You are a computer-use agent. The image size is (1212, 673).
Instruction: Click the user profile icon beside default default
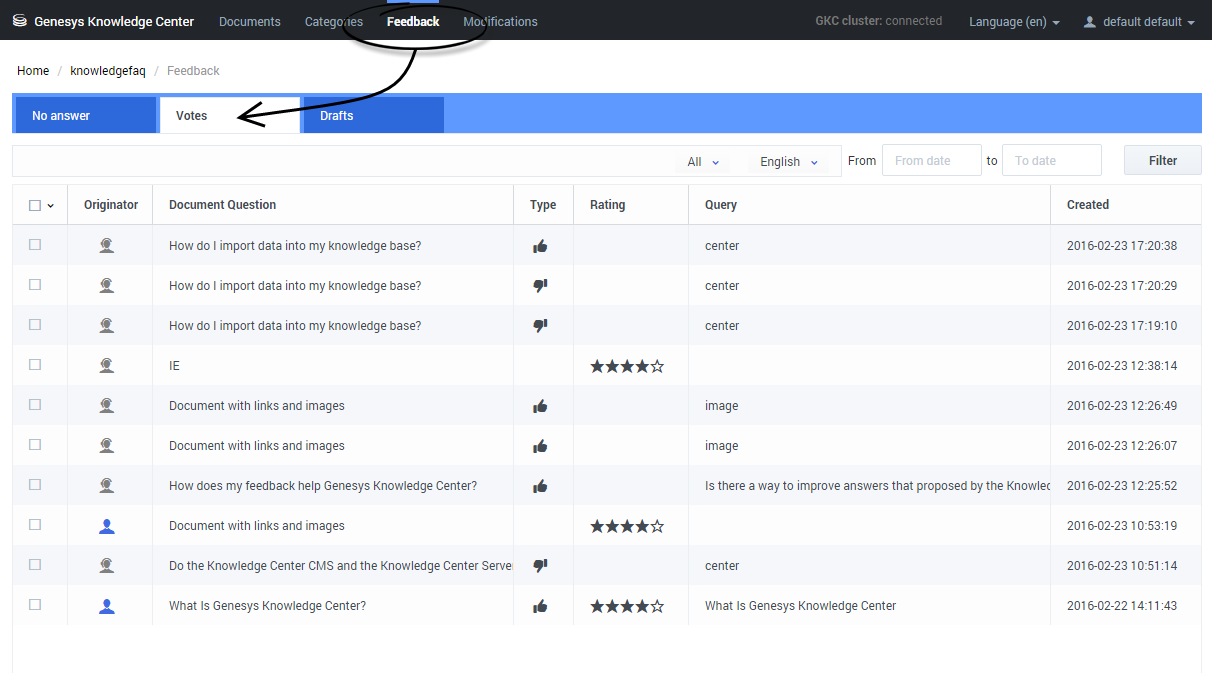pyautogui.click(x=1090, y=21)
